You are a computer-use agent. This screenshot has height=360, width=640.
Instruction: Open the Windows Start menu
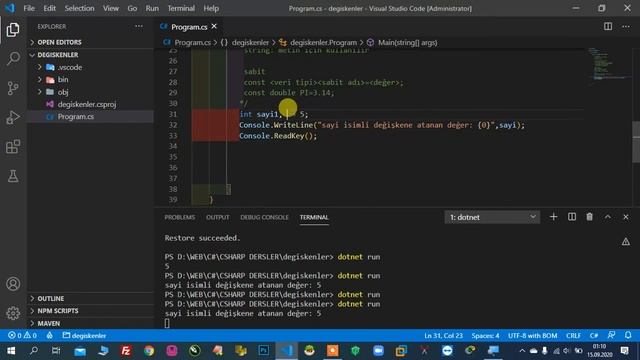[11, 351]
